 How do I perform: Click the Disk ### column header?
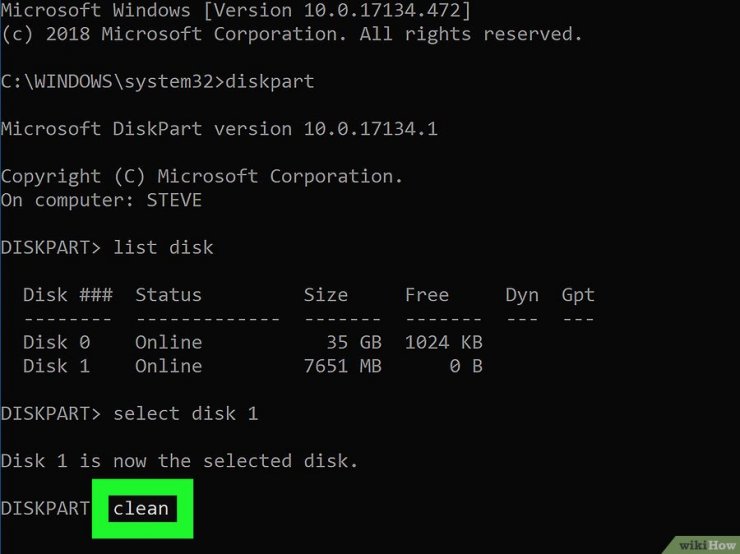(67, 295)
